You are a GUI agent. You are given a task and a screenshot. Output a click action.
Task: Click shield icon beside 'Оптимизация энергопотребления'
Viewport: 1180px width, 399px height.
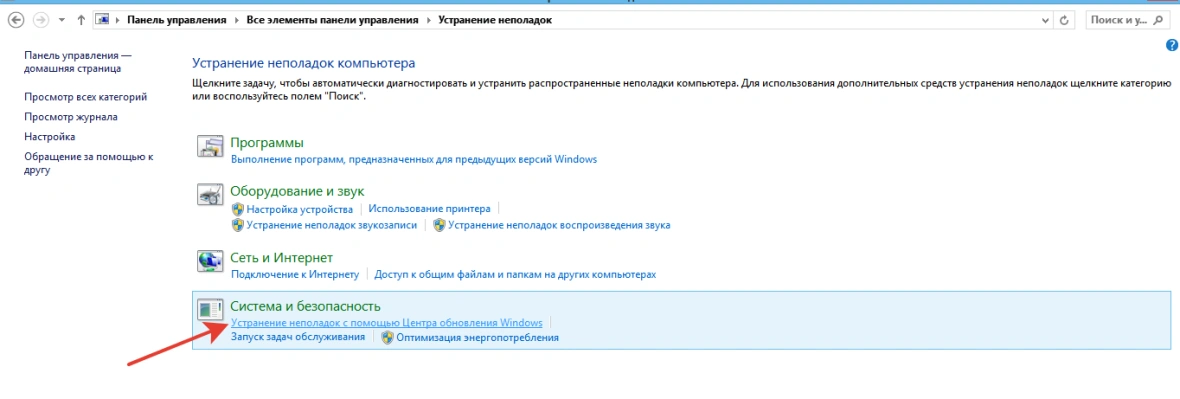coord(388,337)
